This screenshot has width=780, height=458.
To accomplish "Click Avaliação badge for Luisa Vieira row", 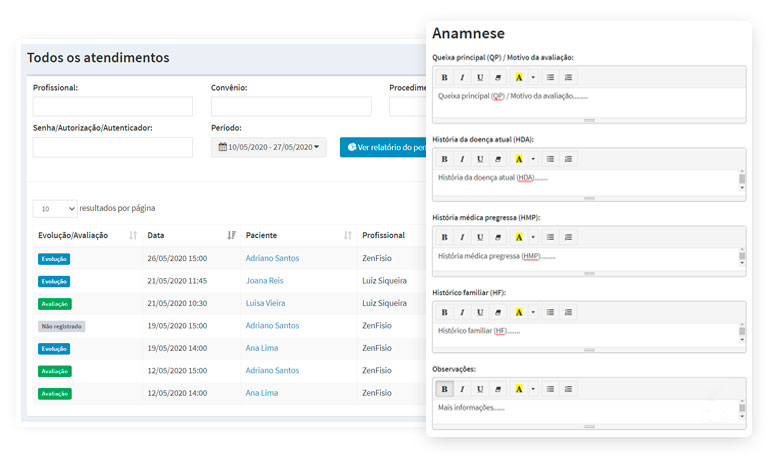I will click(55, 304).
